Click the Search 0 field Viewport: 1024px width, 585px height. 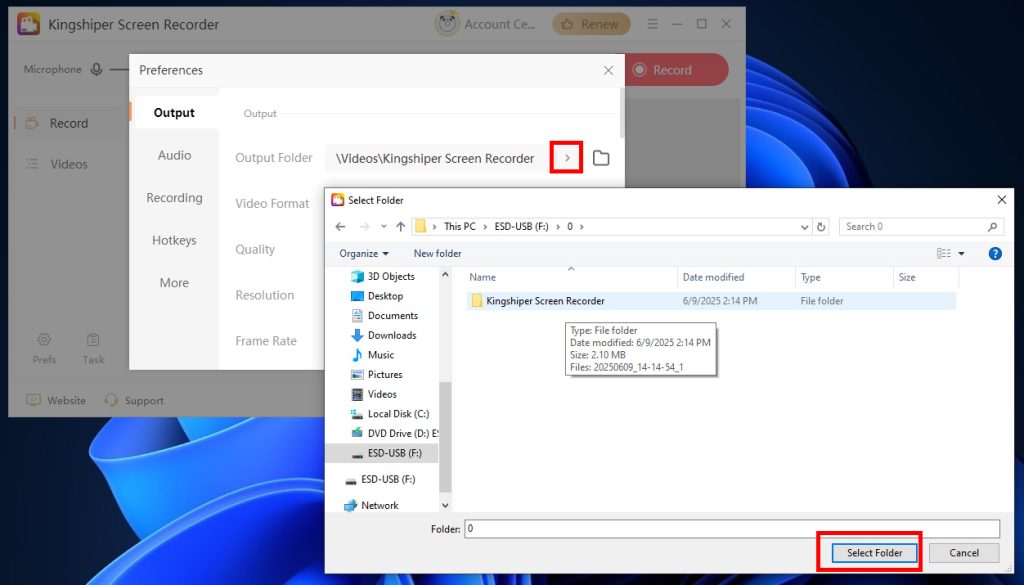(x=921, y=227)
